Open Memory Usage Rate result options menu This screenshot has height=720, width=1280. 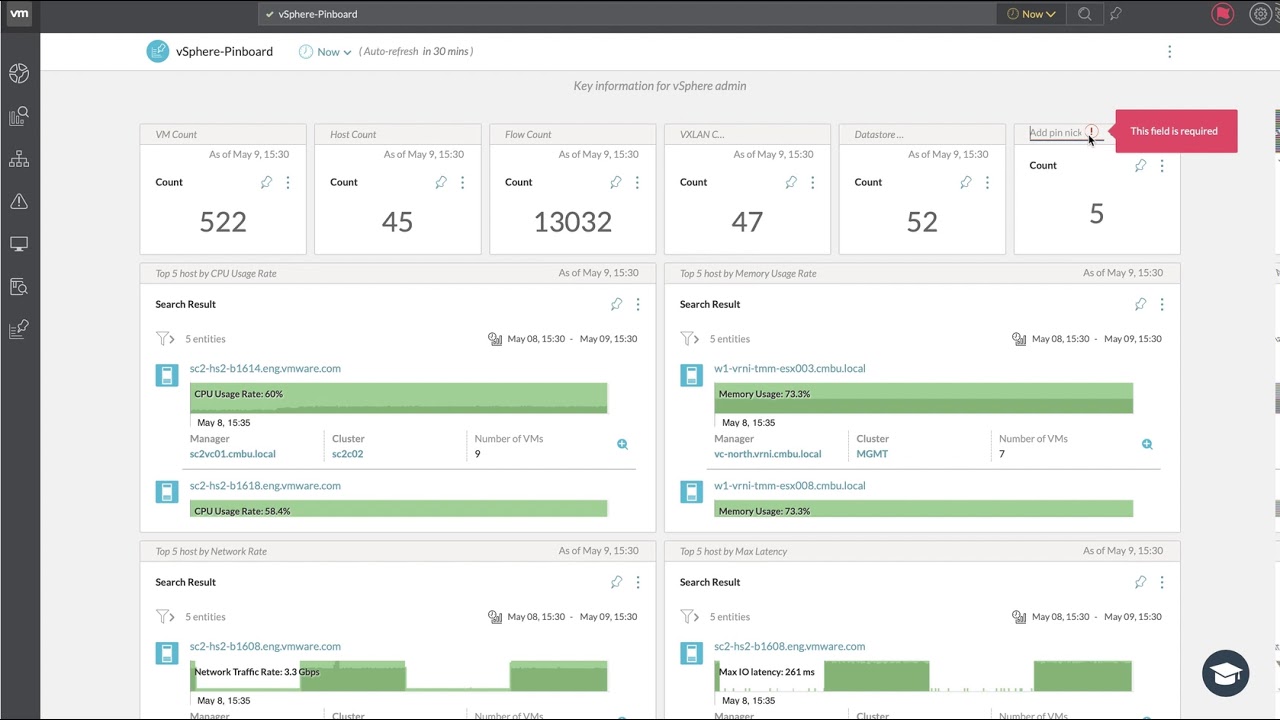[1162, 304]
